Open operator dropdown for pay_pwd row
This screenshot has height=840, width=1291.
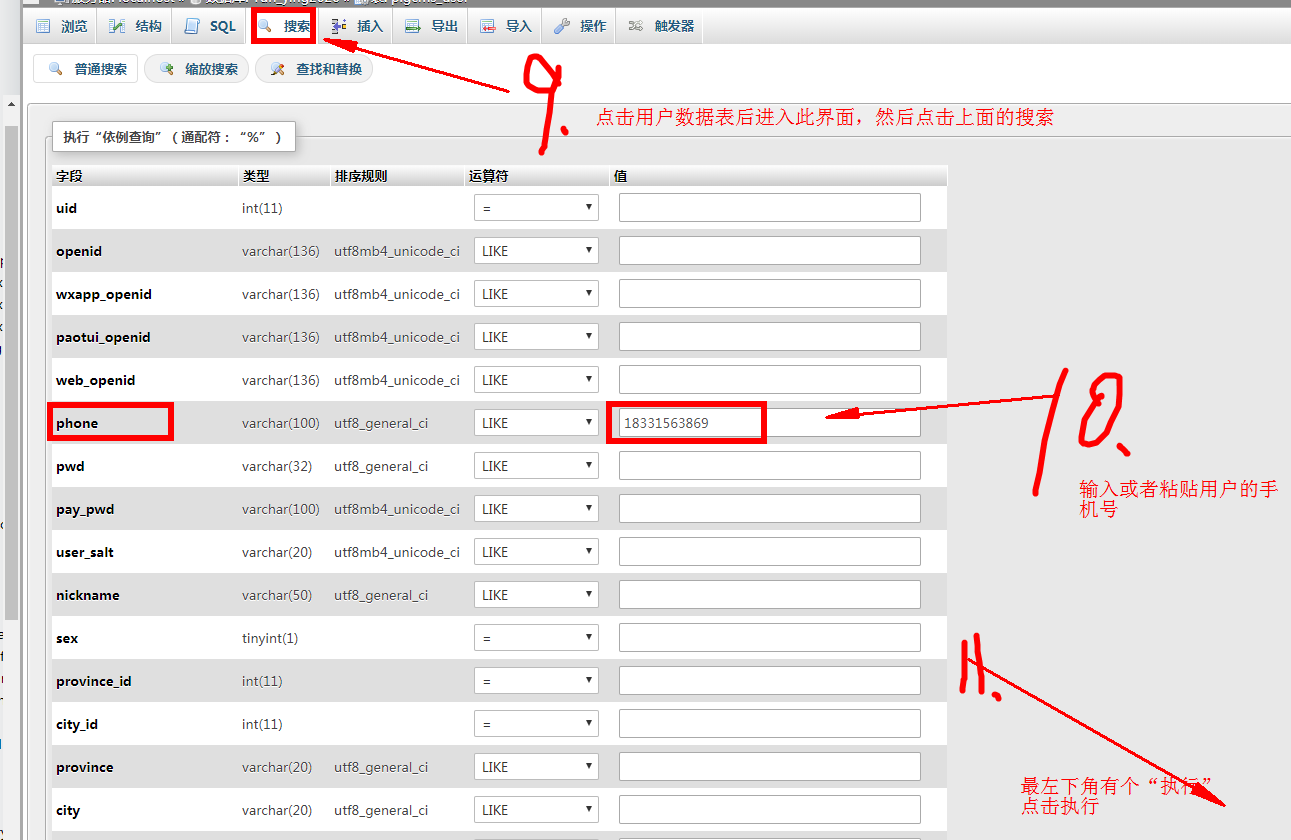536,509
